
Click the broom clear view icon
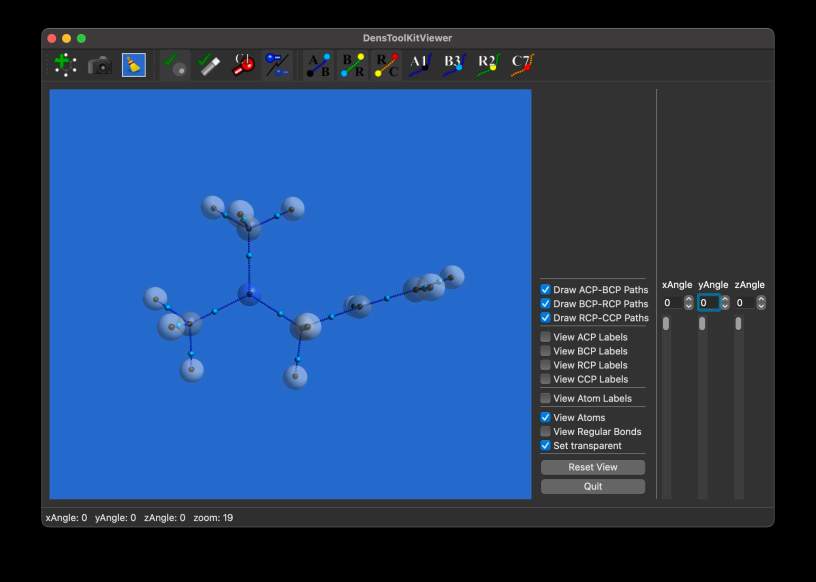[133, 65]
